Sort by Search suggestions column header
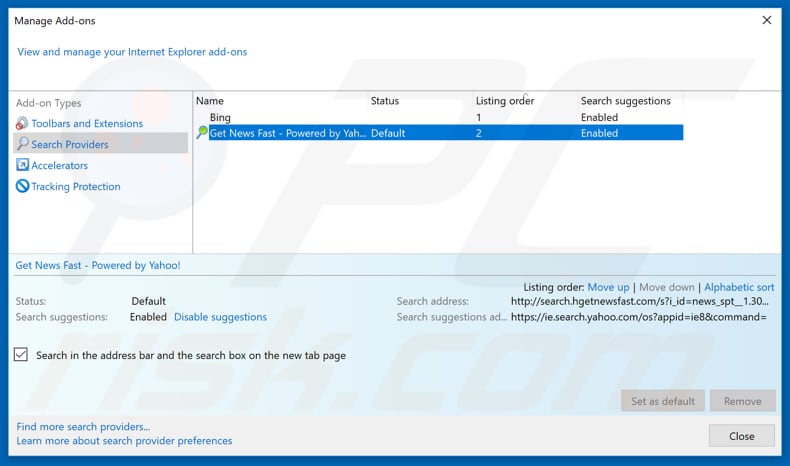 pos(625,101)
